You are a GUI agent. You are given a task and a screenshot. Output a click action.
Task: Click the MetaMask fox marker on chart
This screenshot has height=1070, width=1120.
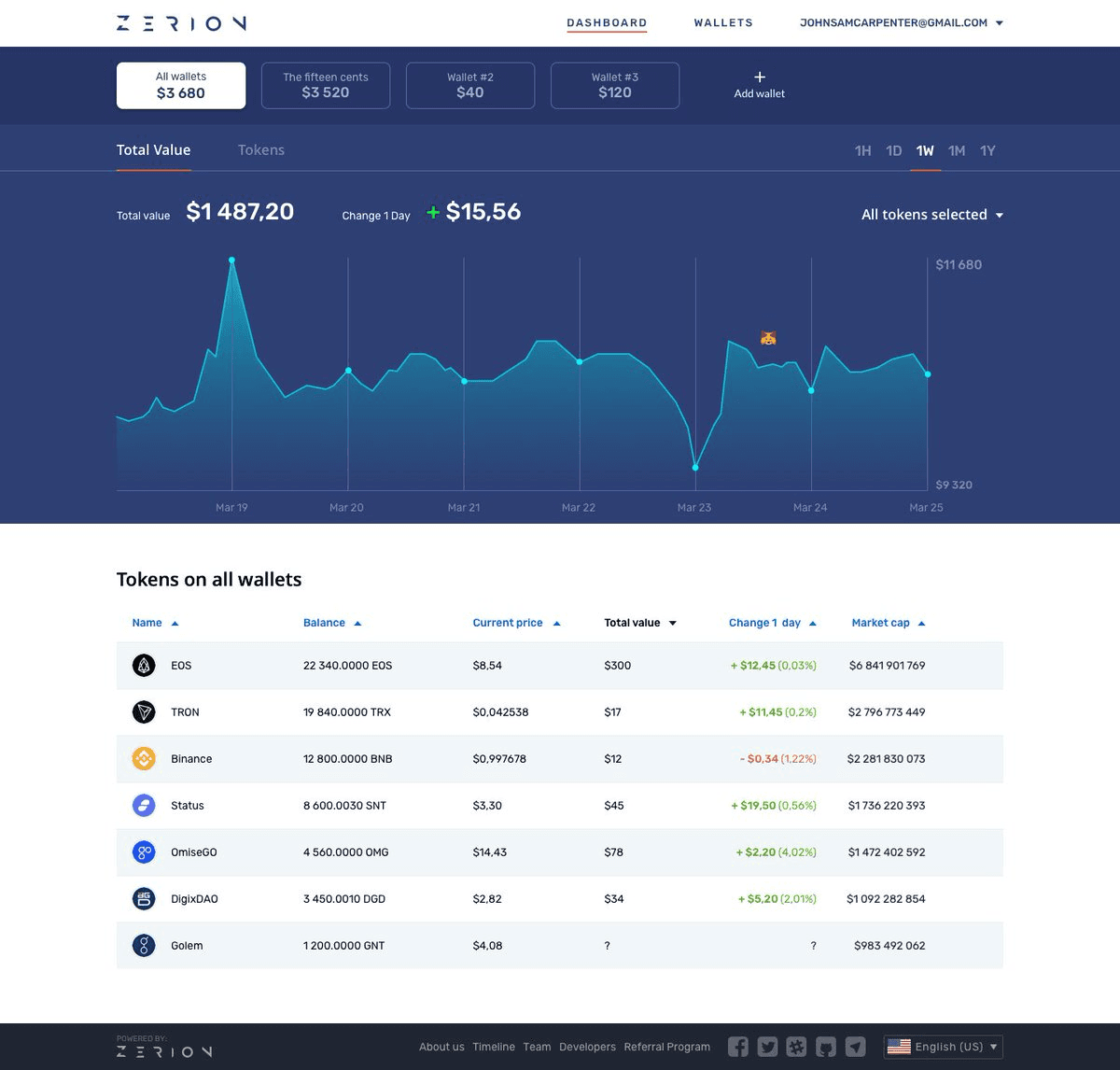768,338
